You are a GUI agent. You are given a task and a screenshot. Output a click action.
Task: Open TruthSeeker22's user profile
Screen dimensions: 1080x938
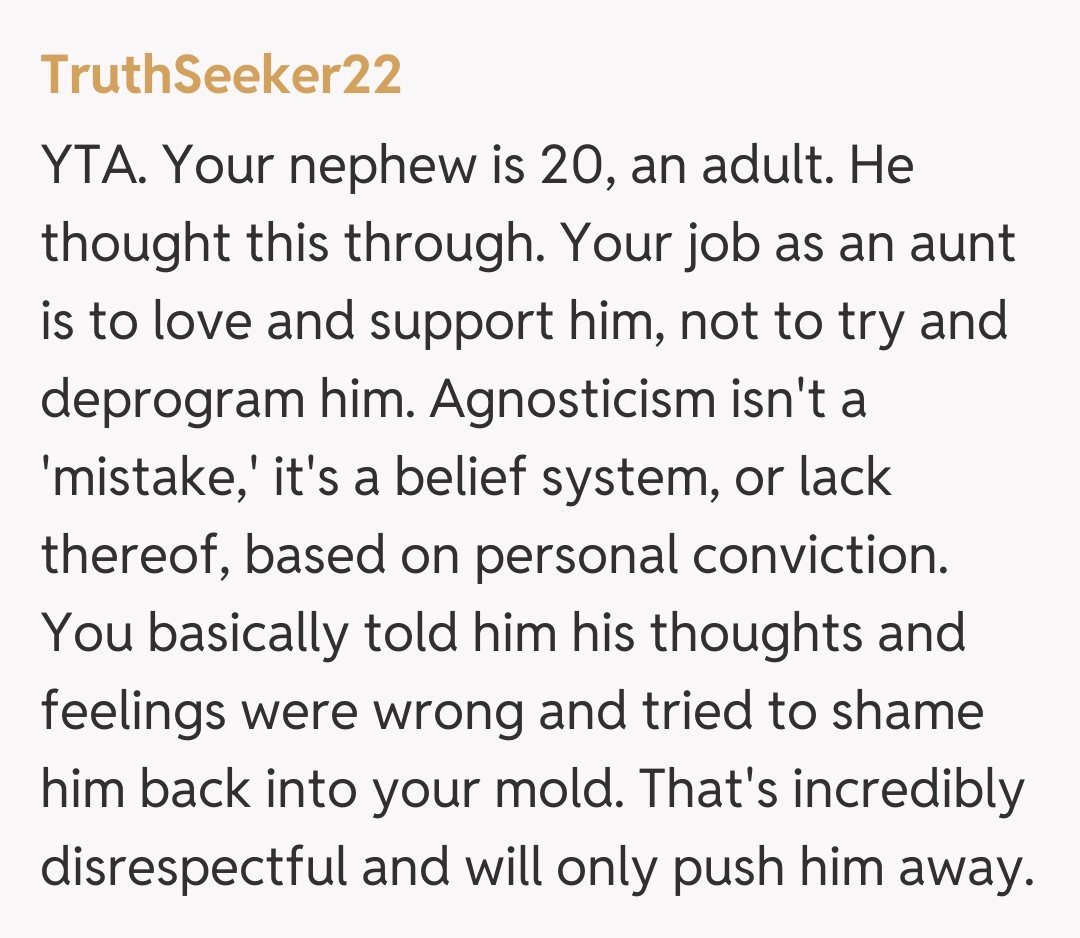[221, 76]
